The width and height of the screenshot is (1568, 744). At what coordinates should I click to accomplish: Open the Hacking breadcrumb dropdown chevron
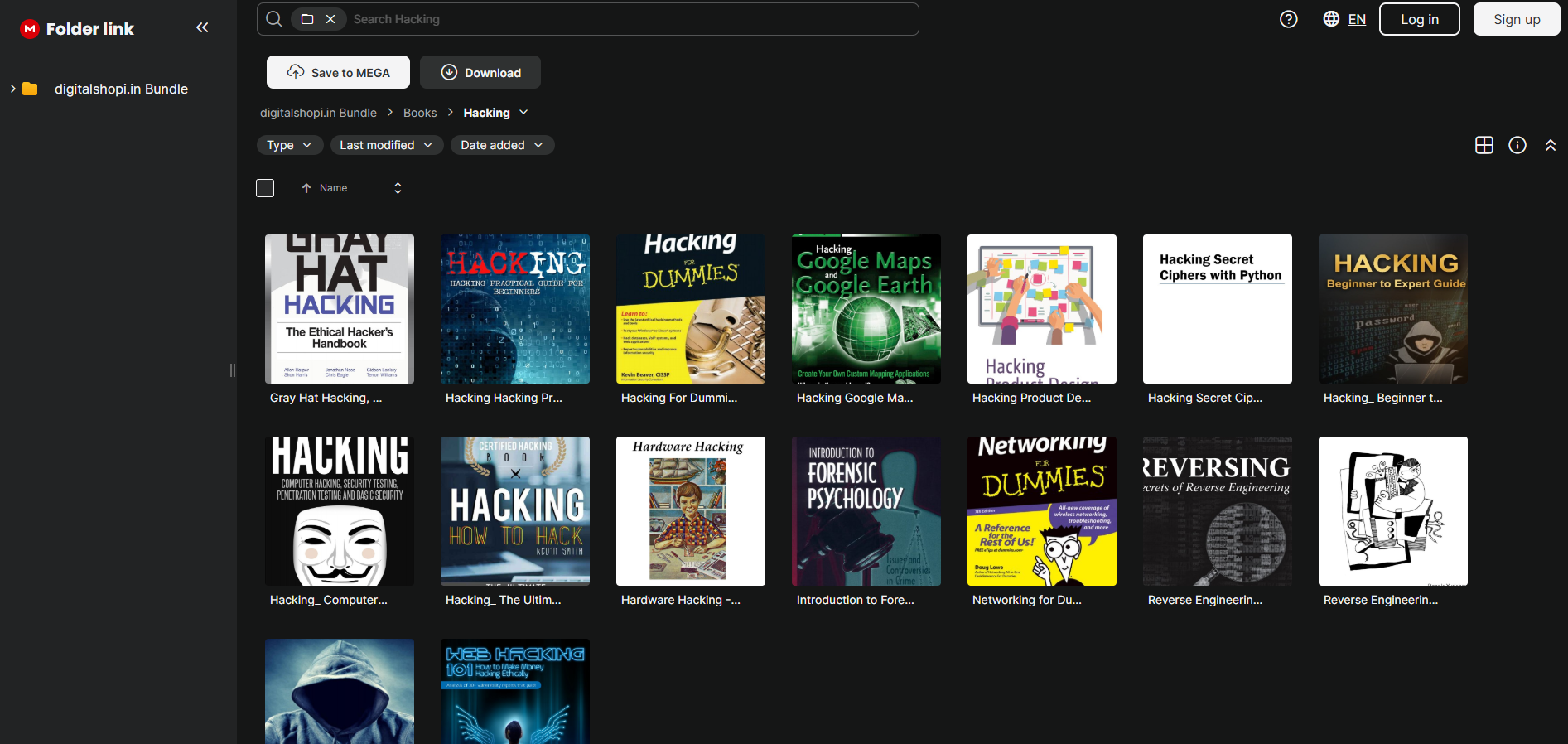(523, 113)
